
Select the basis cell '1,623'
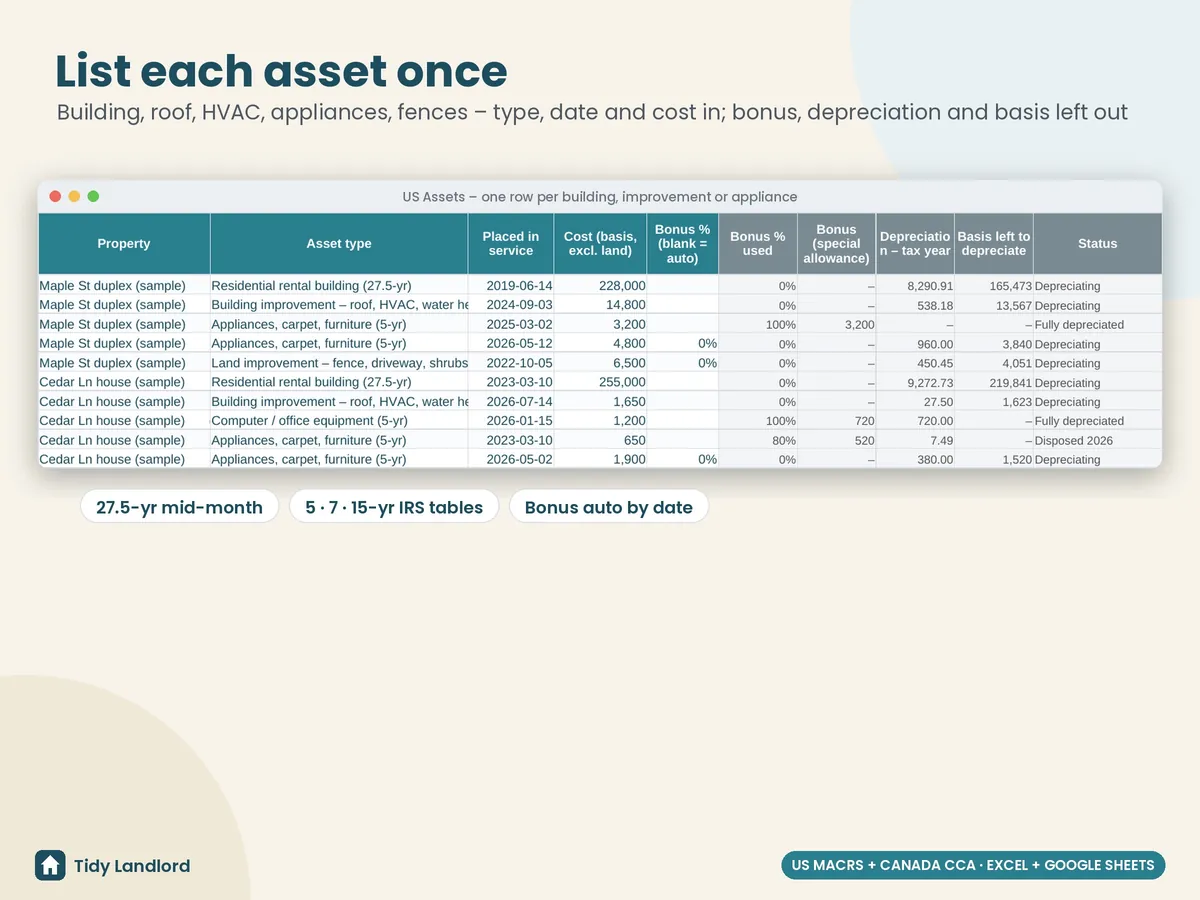point(994,402)
